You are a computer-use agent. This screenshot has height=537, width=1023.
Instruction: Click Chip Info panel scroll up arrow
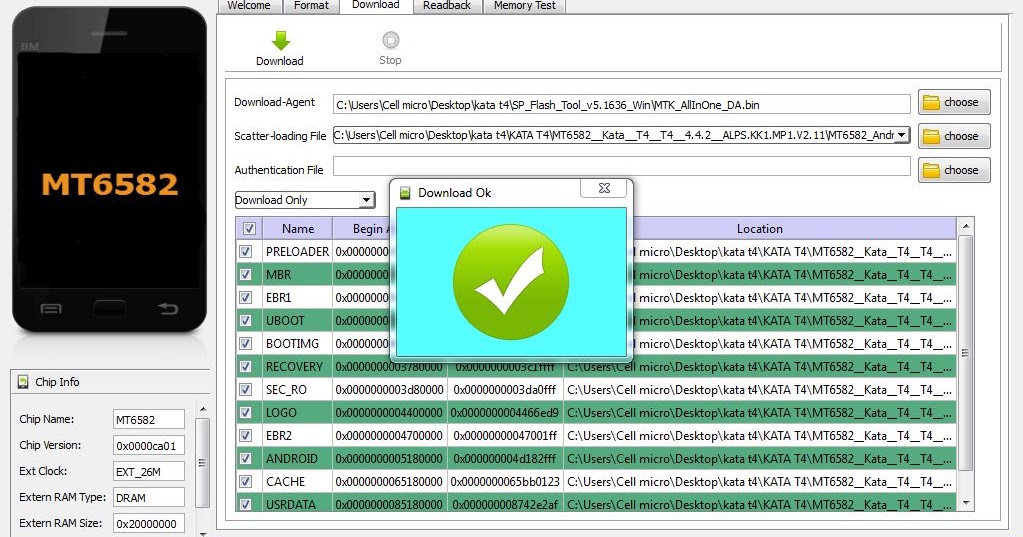coord(203,409)
